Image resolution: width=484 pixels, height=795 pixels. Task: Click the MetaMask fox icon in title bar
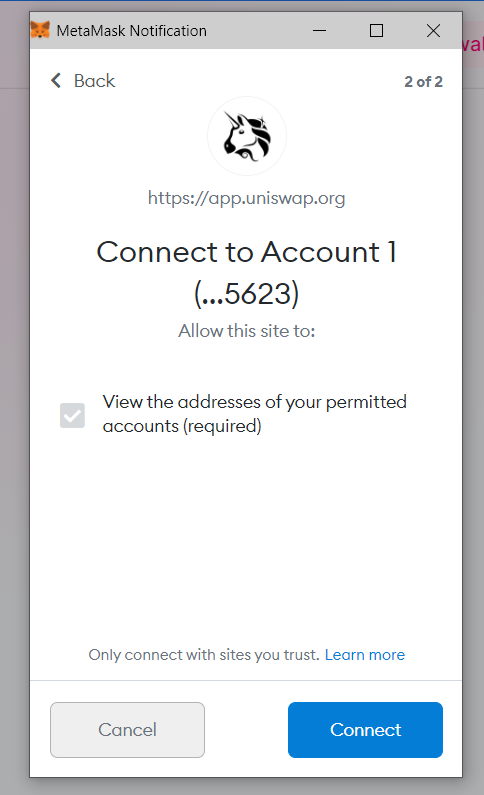point(40,30)
